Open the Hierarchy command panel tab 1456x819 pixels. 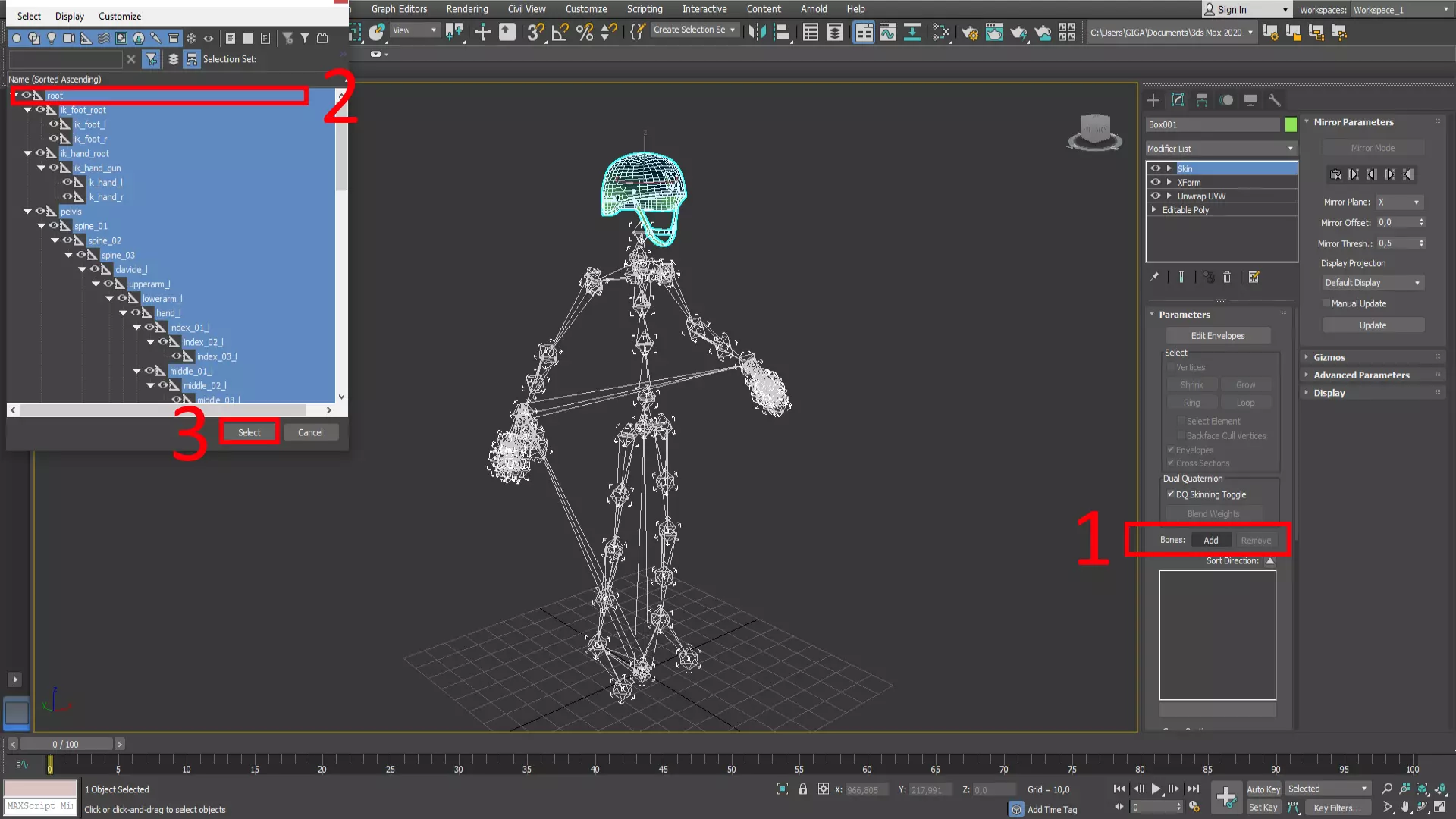pos(1202,100)
